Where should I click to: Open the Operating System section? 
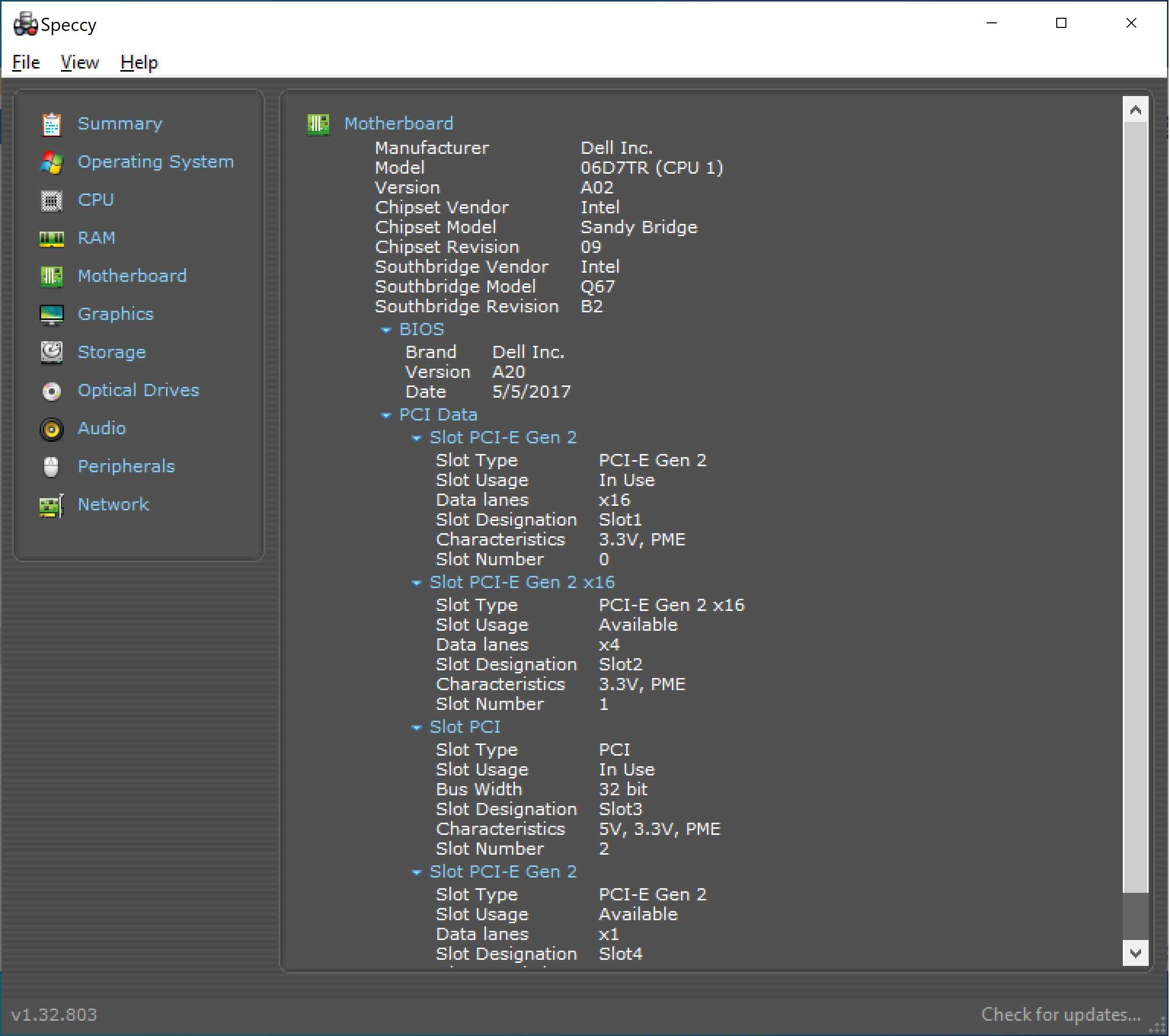pos(156,162)
